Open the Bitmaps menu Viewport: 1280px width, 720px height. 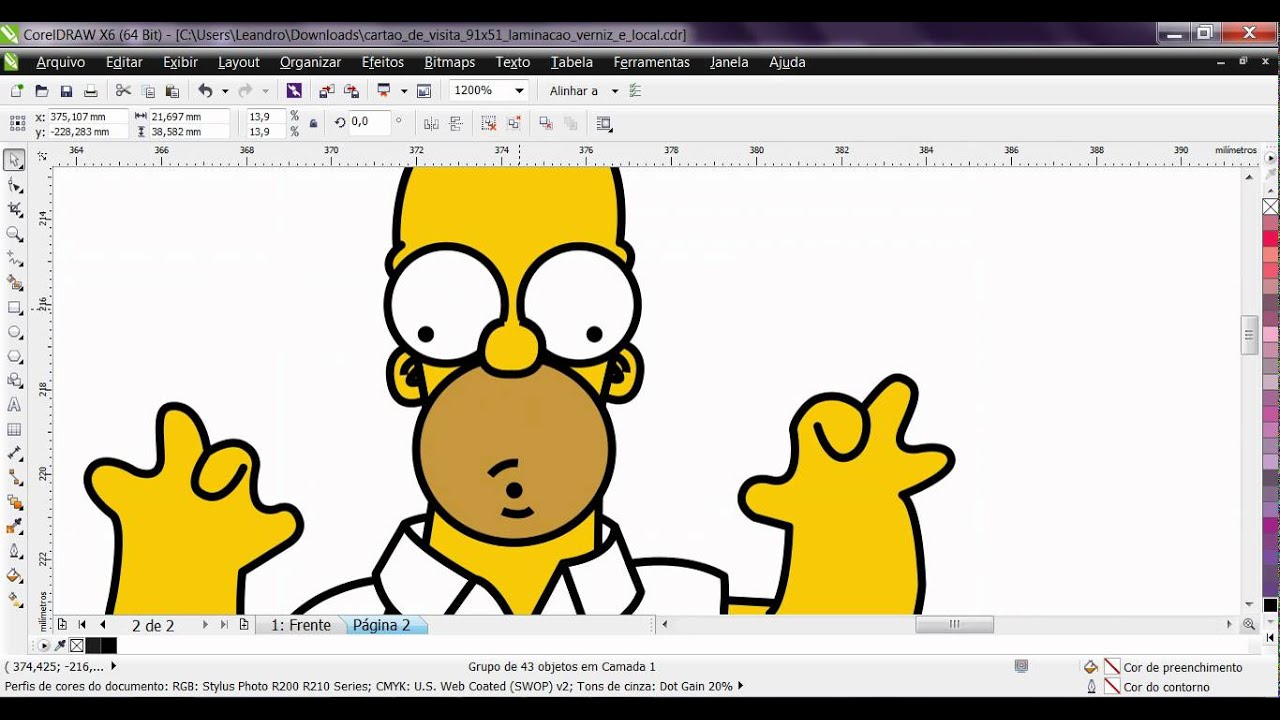(x=450, y=62)
